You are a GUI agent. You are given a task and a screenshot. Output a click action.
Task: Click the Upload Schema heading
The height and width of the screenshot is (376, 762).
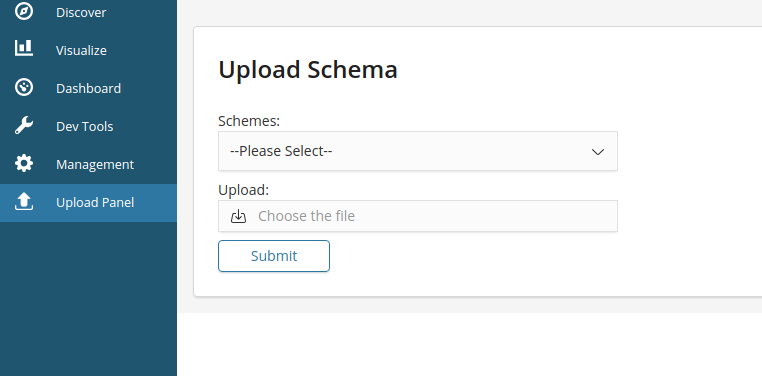point(308,69)
